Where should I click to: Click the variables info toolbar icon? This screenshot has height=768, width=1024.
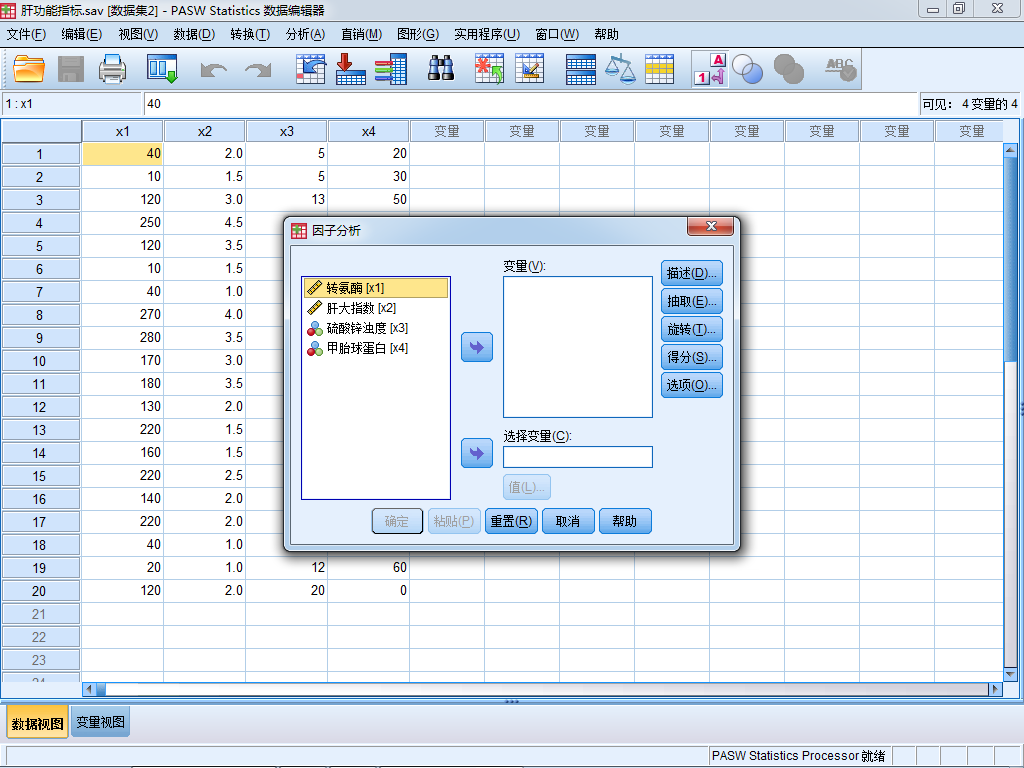(391, 69)
